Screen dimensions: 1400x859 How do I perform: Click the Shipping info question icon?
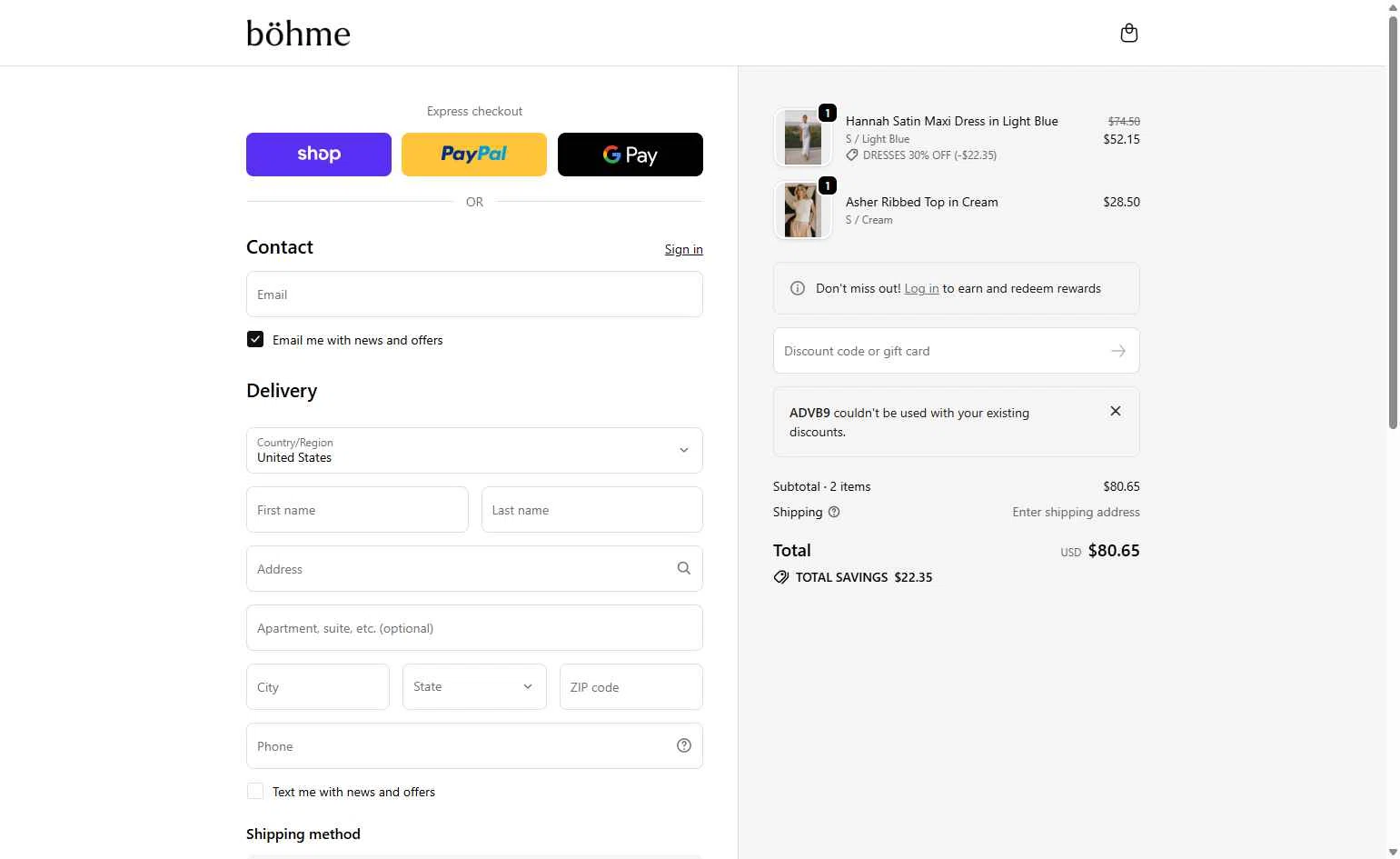[x=834, y=512]
